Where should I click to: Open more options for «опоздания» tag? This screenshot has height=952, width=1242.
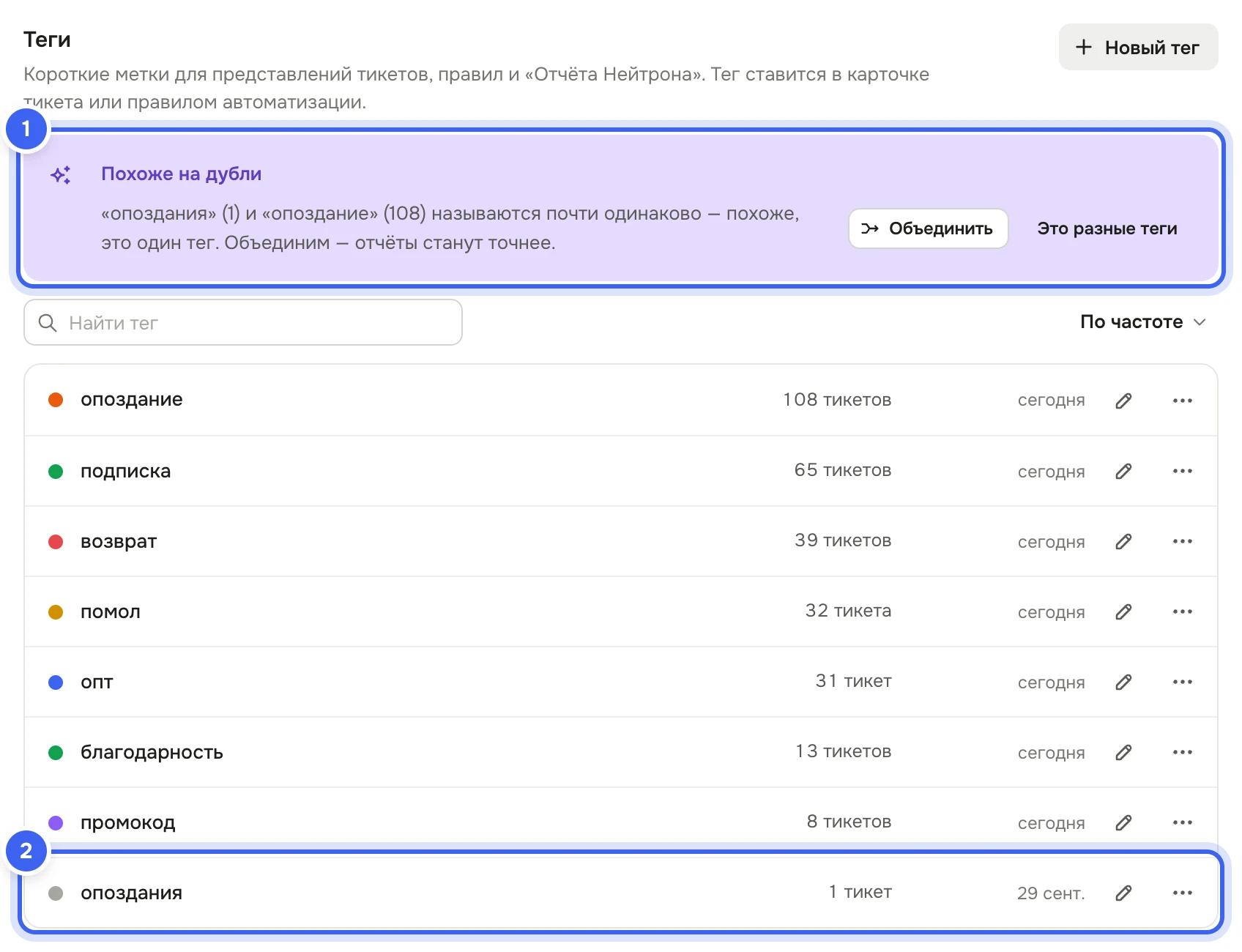(1183, 893)
